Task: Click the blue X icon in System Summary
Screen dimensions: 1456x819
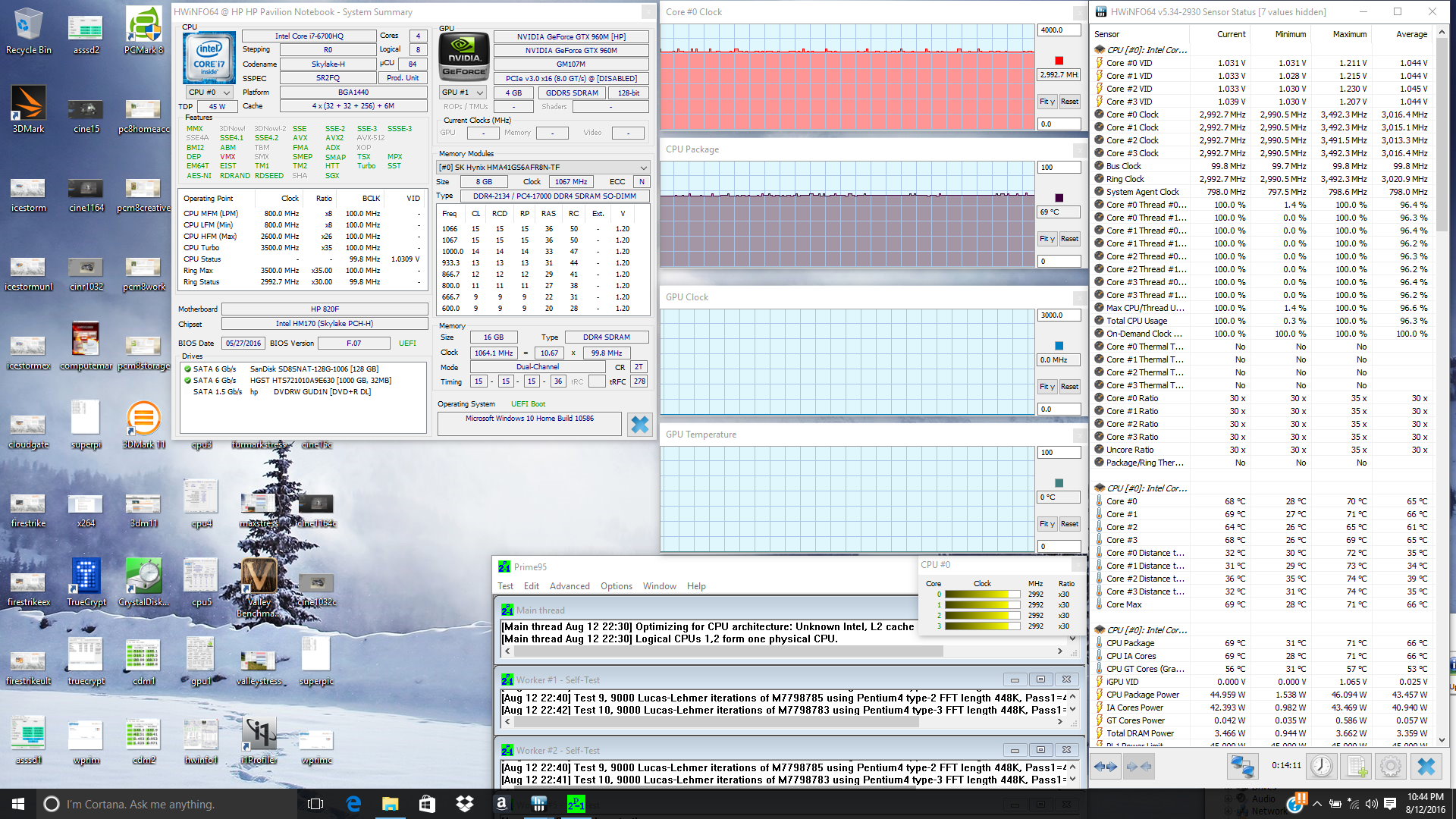Action: pos(640,425)
